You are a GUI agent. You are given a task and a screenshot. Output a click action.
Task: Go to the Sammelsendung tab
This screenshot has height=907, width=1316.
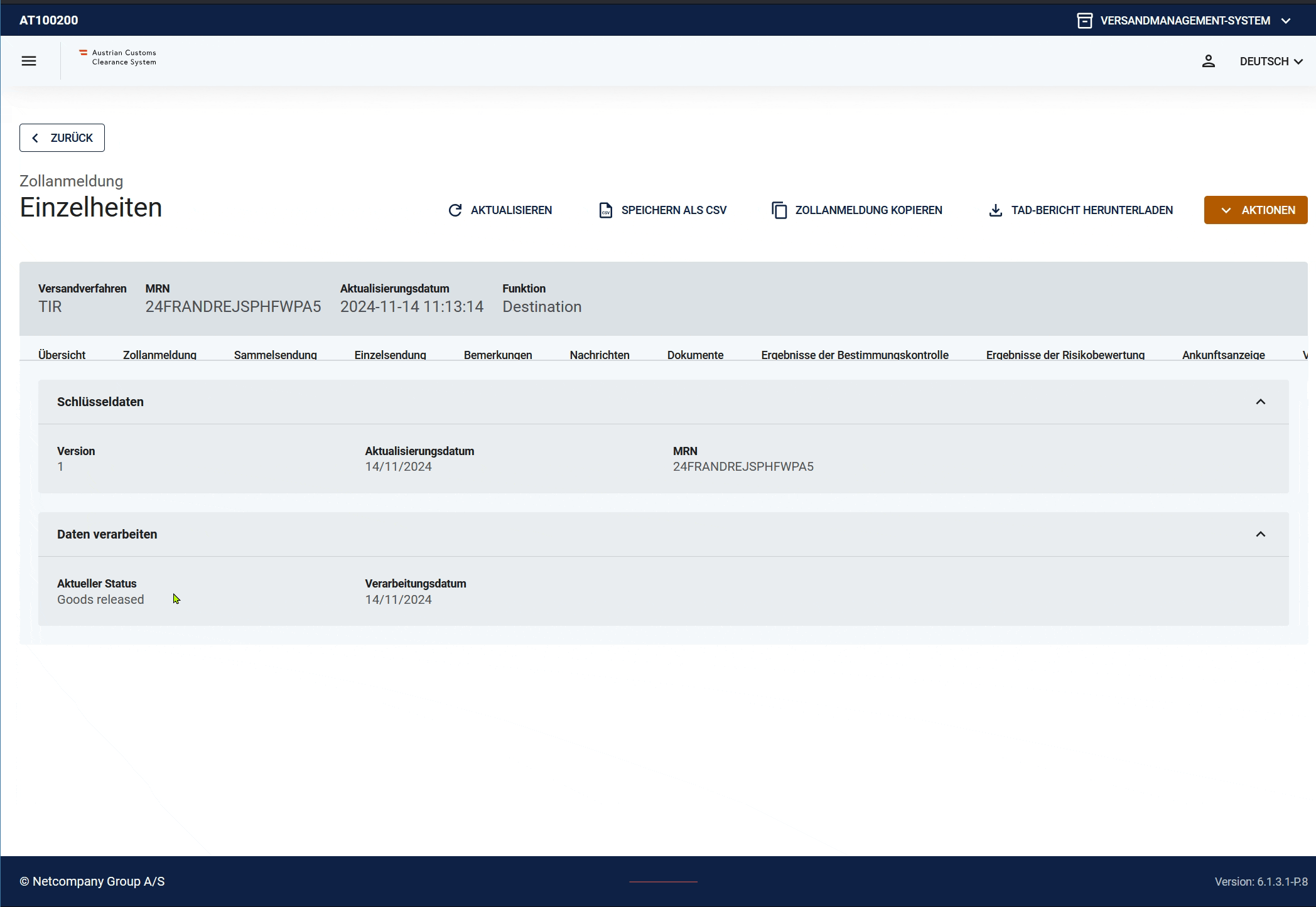point(275,355)
